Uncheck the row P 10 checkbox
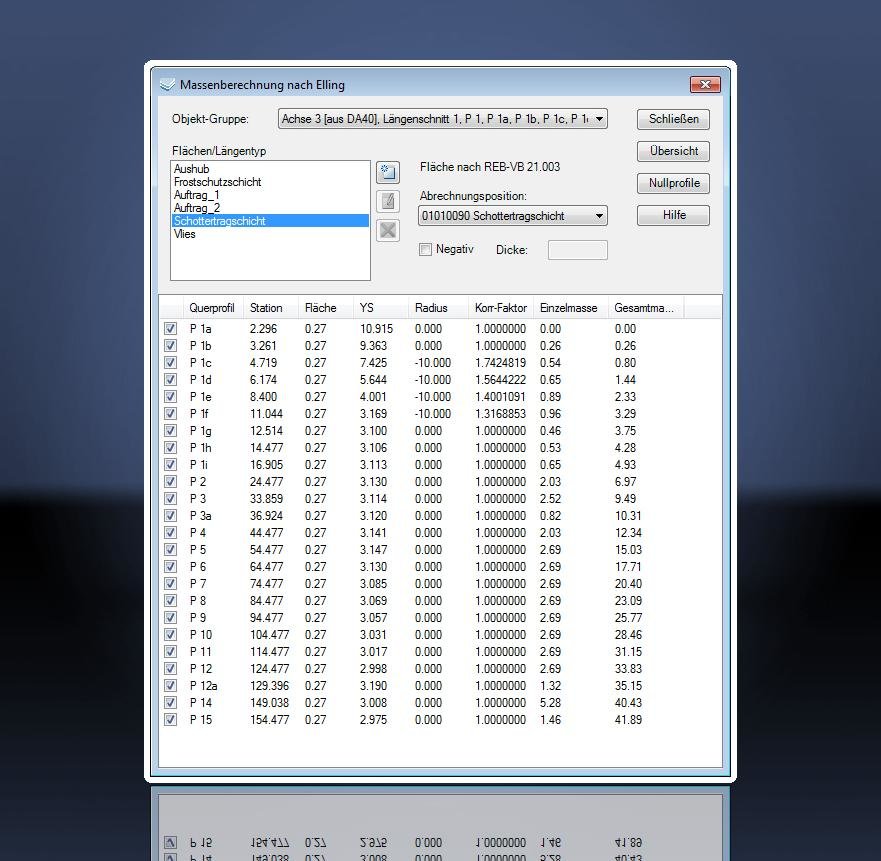 170,635
